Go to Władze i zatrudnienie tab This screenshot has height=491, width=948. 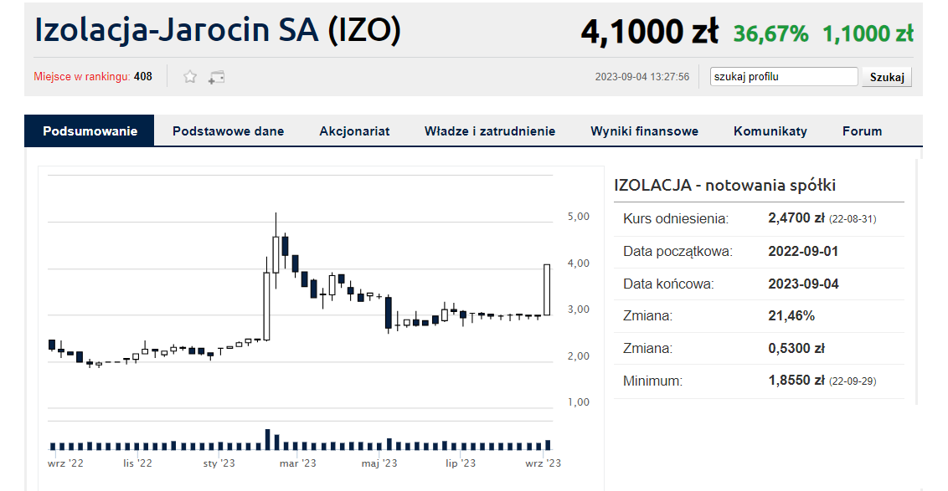[490, 131]
